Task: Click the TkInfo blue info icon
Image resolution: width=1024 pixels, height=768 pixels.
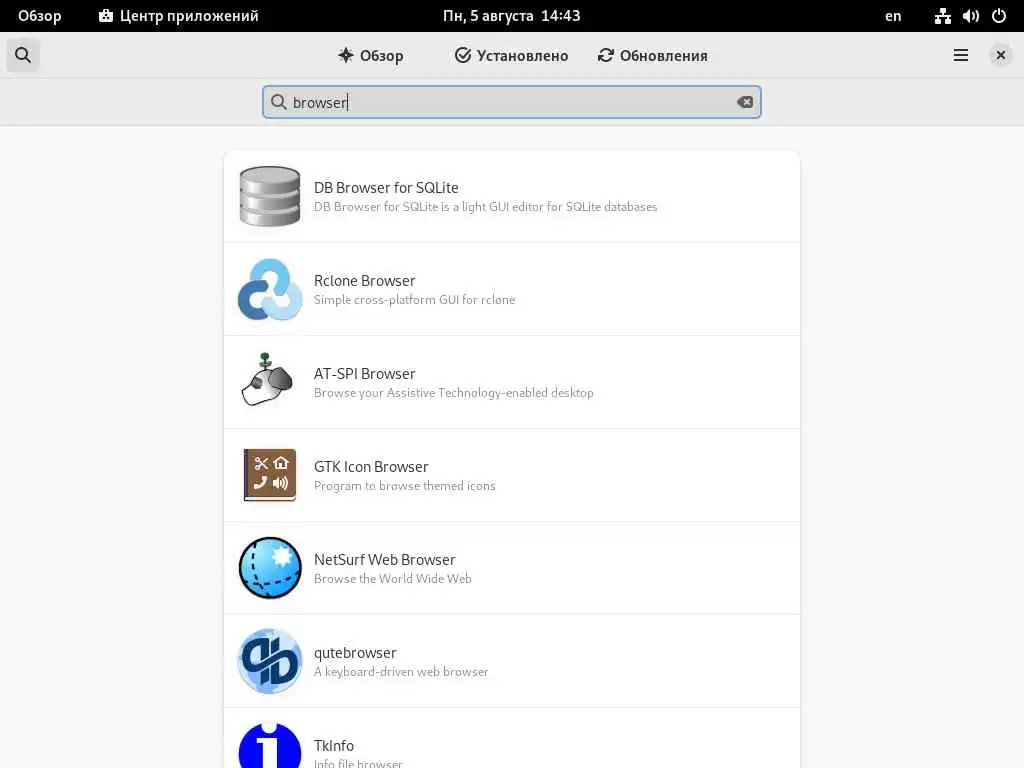Action: point(270,745)
